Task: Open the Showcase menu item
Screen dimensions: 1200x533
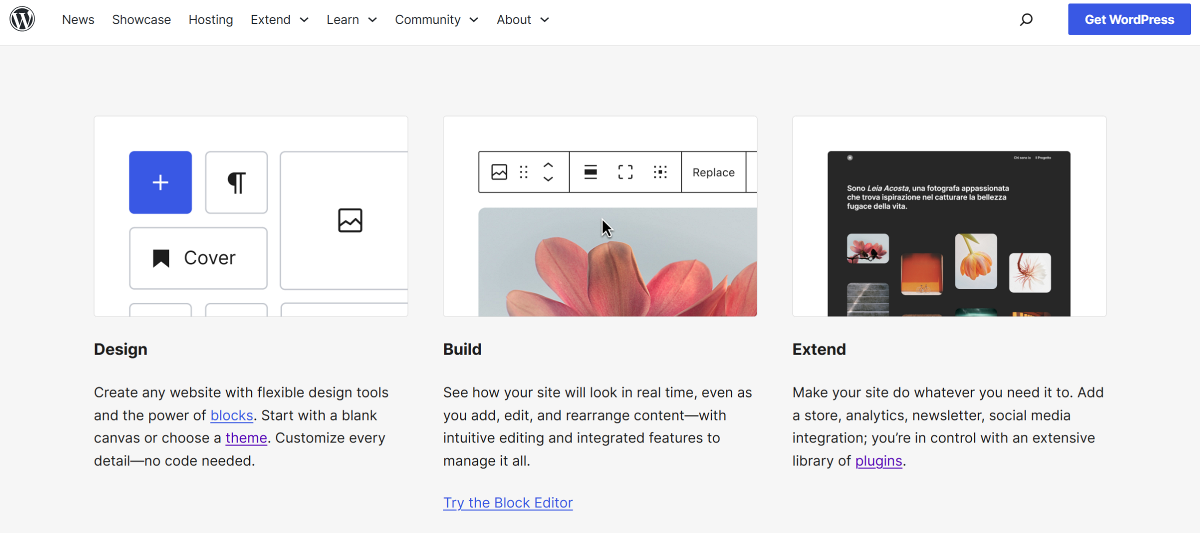Action: (141, 20)
